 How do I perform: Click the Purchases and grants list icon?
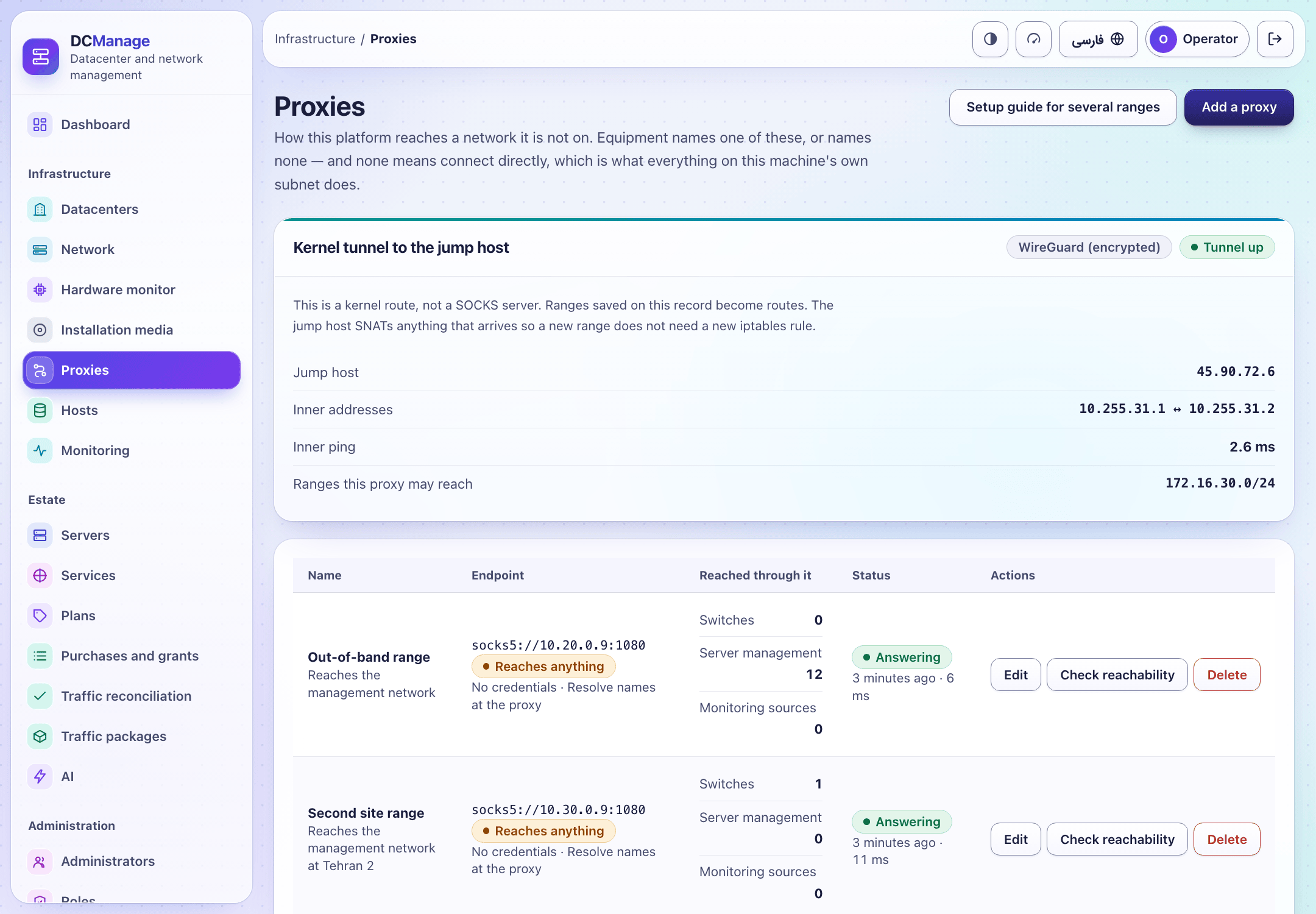[40, 656]
